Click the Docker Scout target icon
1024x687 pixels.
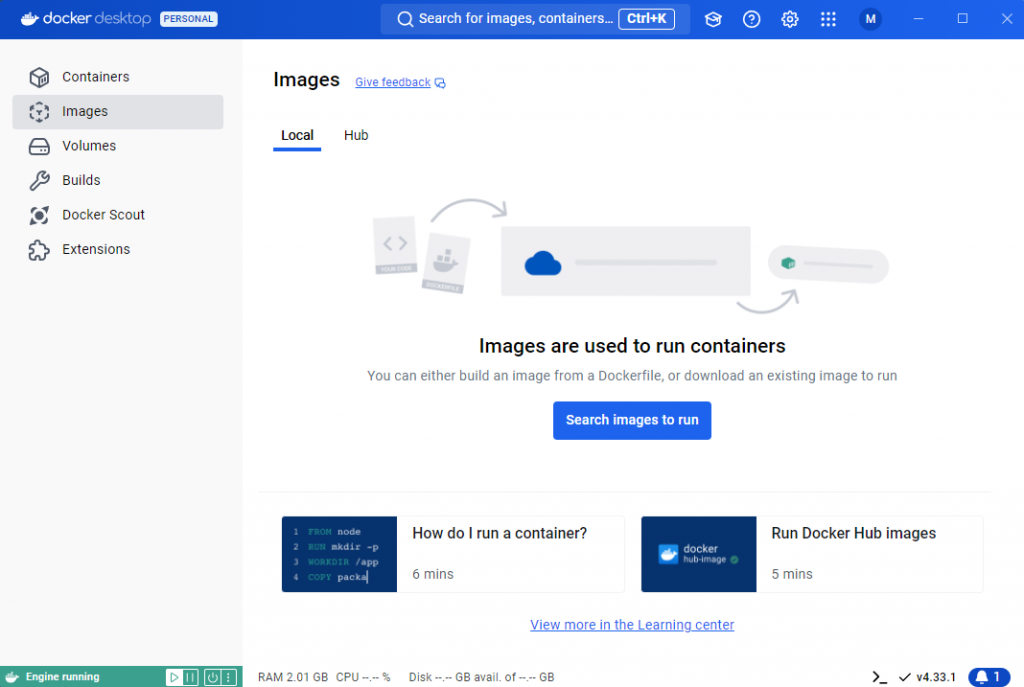(x=39, y=215)
